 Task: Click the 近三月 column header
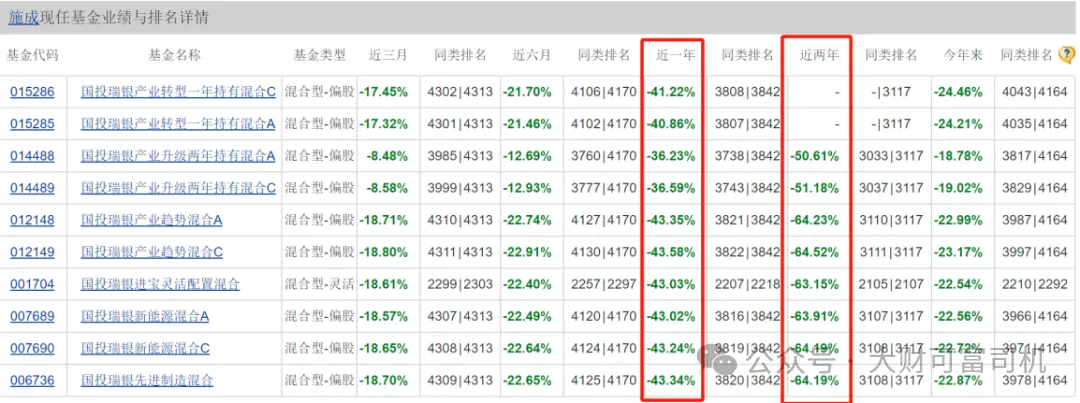388,56
